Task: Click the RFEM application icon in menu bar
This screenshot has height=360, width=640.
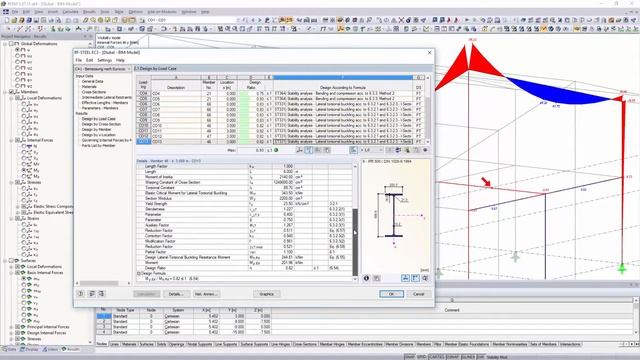Action: pos(6,12)
